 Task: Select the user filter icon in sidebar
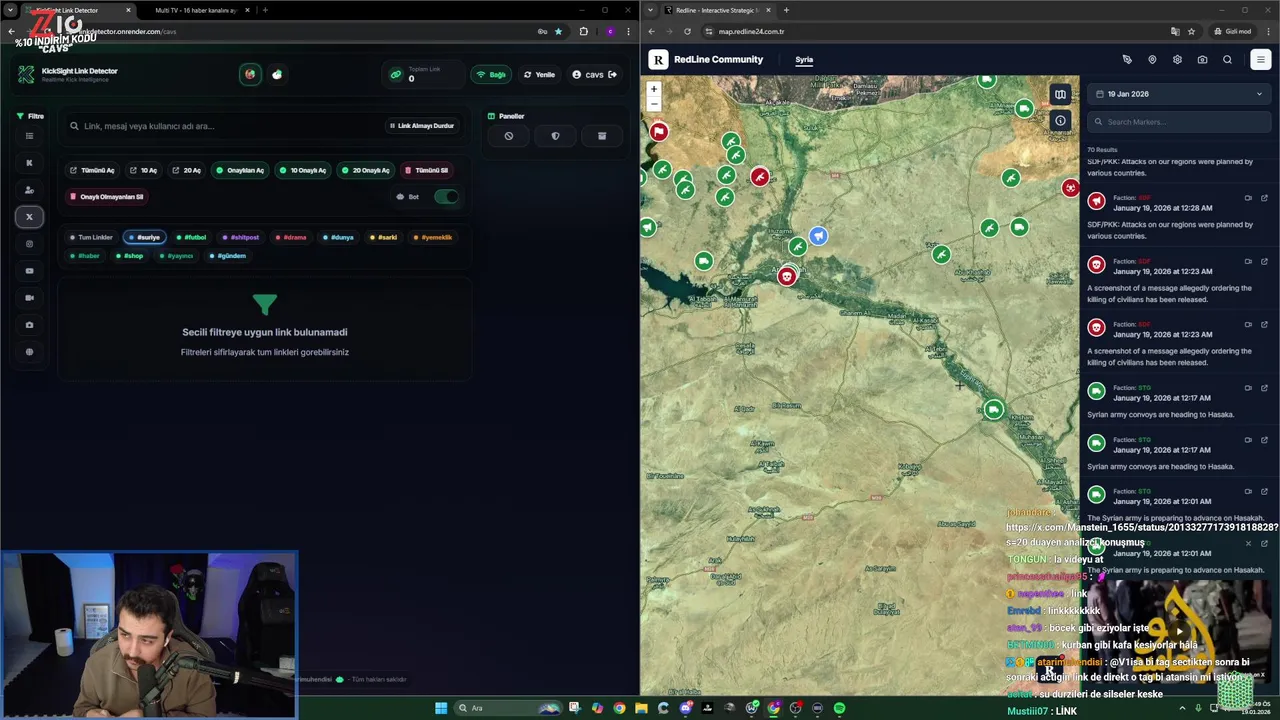29,190
